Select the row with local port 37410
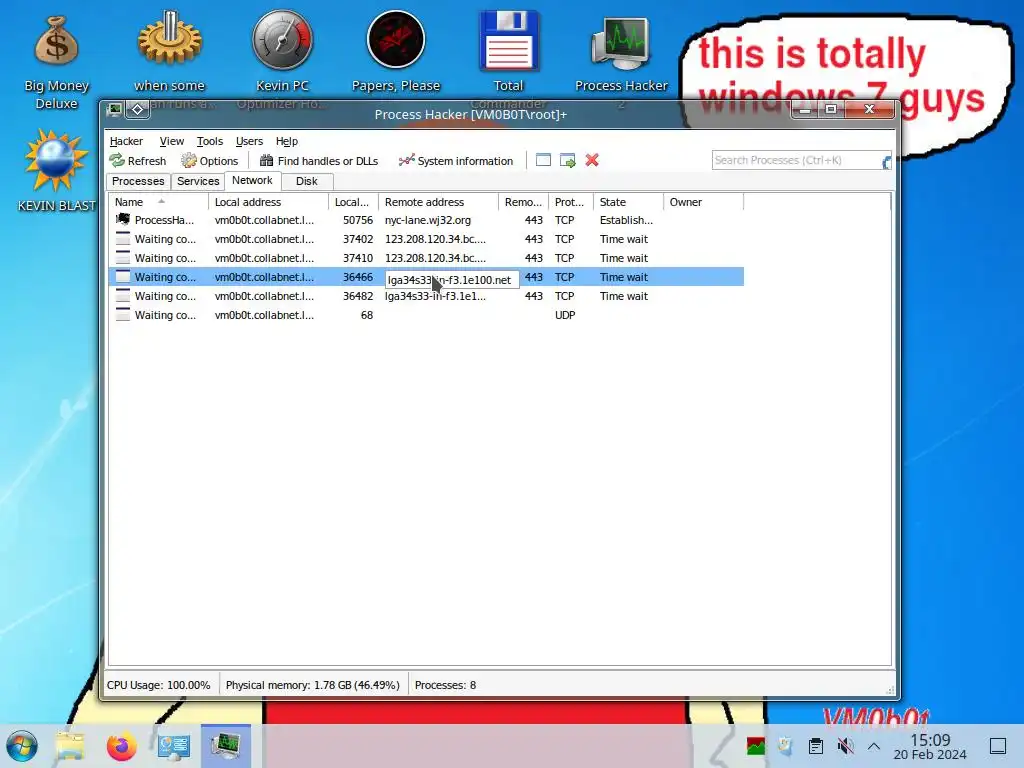 click(x=426, y=258)
